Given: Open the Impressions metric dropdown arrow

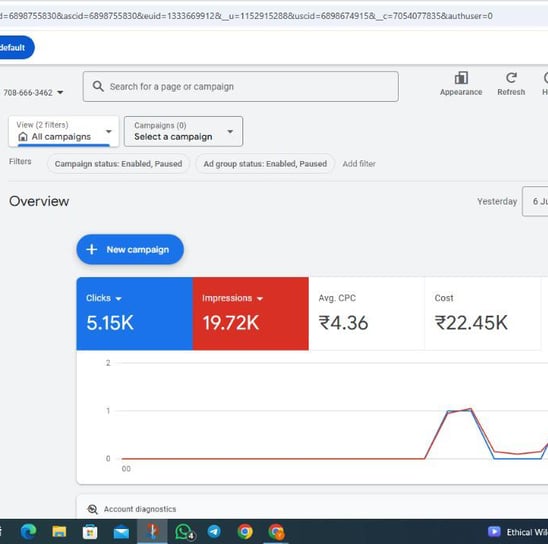Looking at the screenshot, I should point(260,299).
